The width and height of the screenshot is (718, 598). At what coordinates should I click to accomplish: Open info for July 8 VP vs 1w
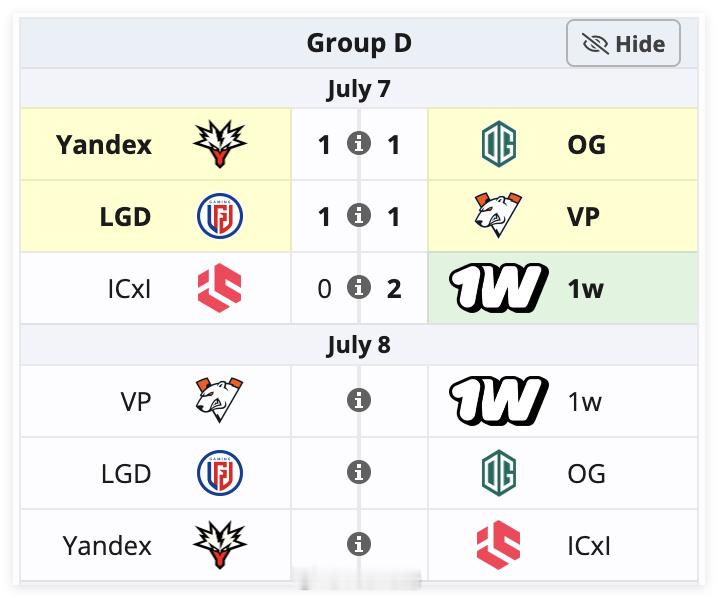pyautogui.click(x=359, y=400)
